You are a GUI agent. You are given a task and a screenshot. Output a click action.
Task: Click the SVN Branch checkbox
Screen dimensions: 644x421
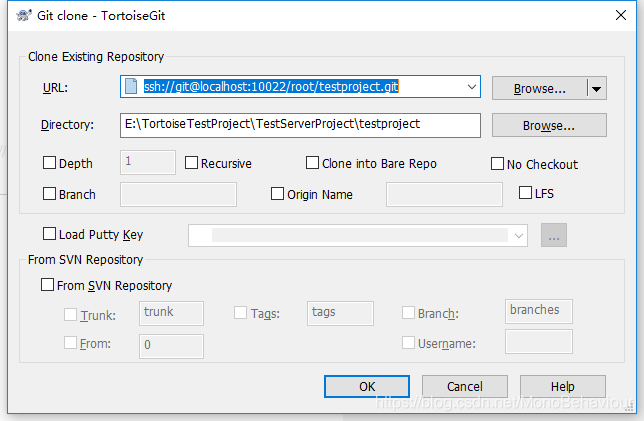pyautogui.click(x=408, y=313)
